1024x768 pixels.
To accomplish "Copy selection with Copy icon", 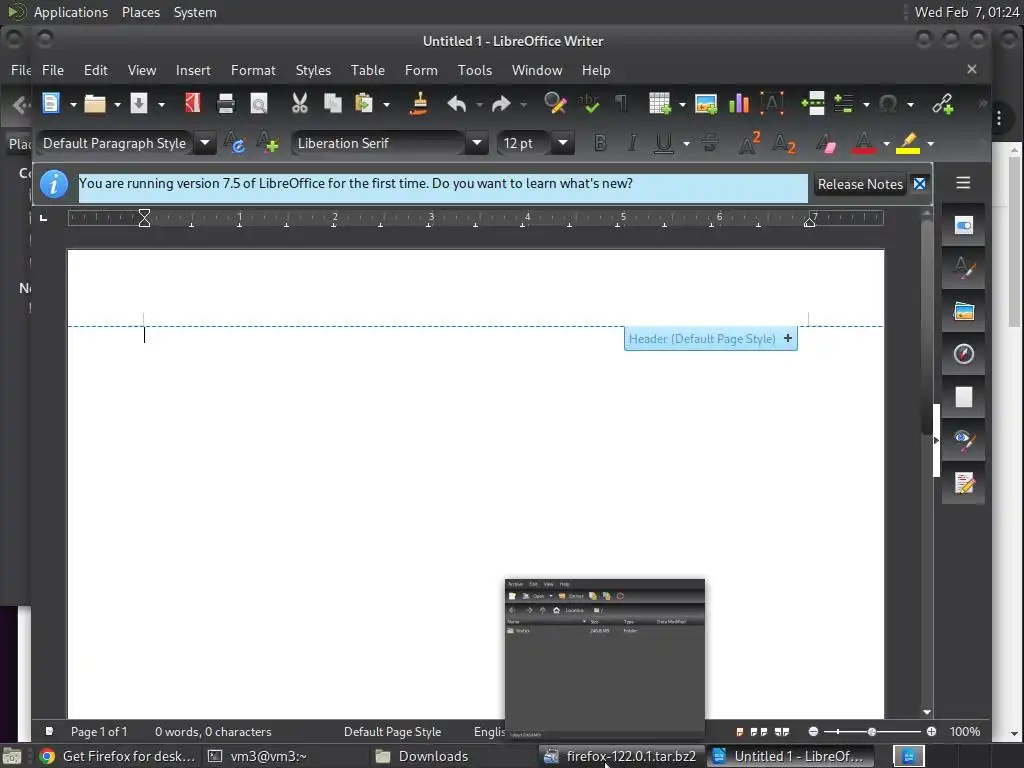I will [x=333, y=103].
